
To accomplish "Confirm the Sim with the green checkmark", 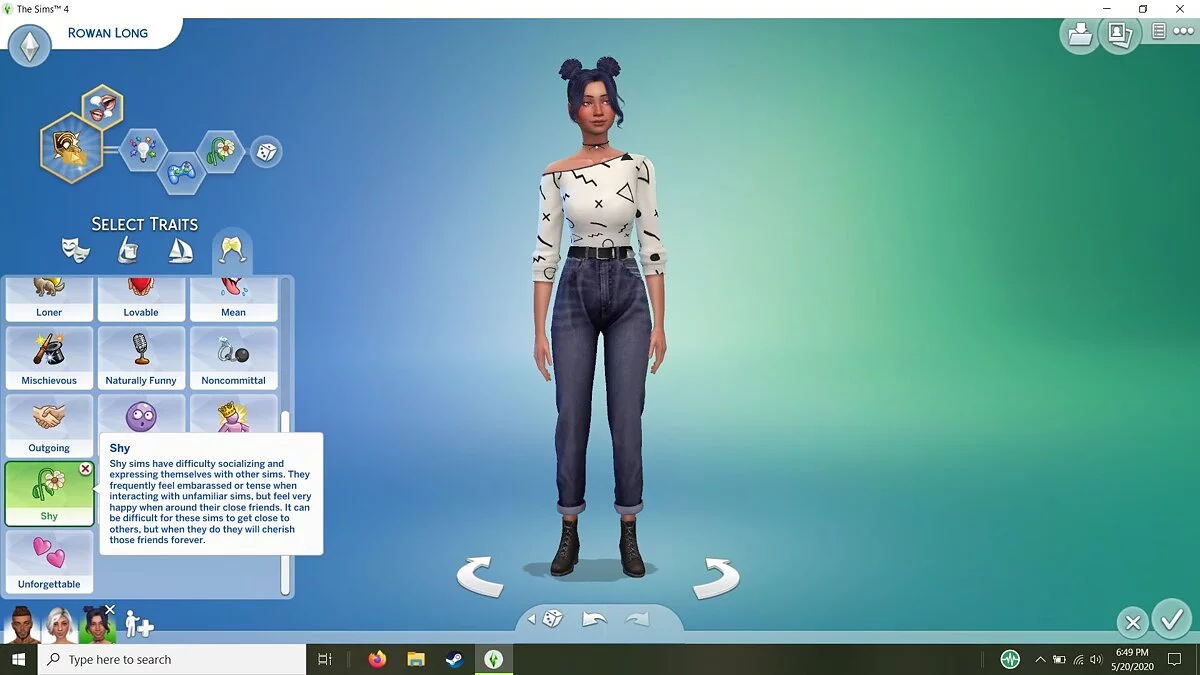I will (x=1172, y=621).
